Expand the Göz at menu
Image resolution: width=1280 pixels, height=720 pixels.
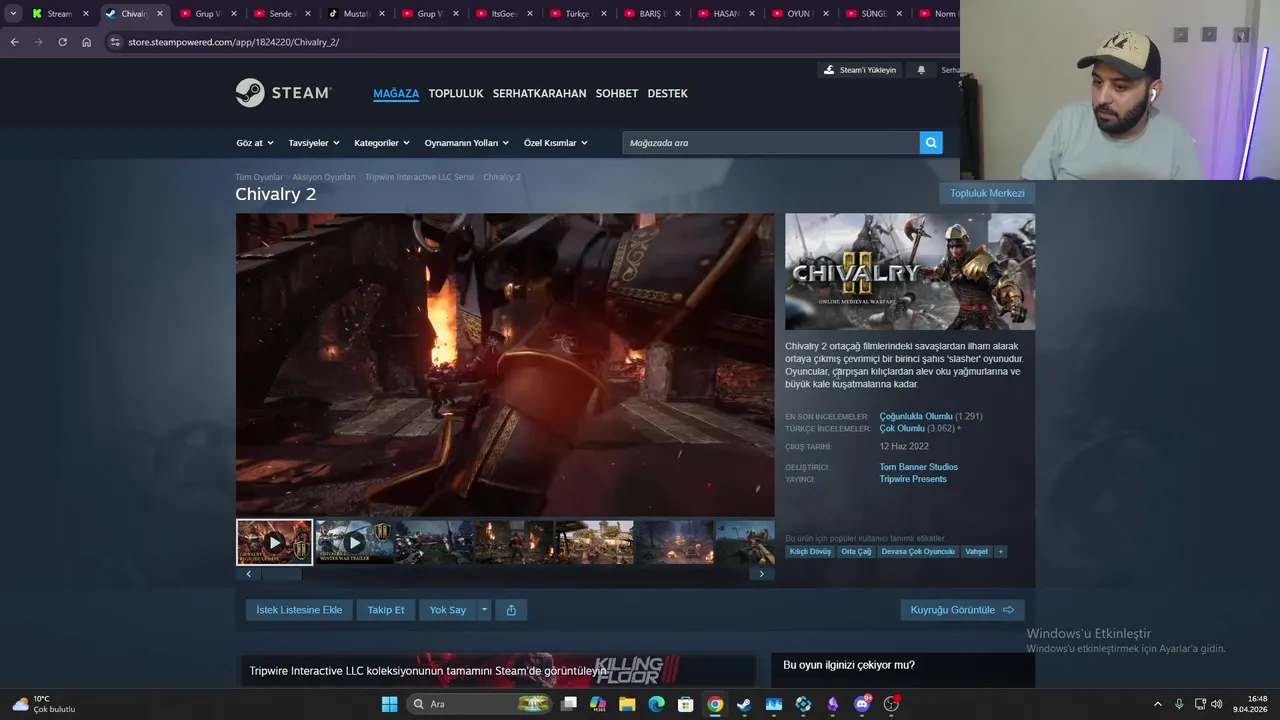(255, 143)
